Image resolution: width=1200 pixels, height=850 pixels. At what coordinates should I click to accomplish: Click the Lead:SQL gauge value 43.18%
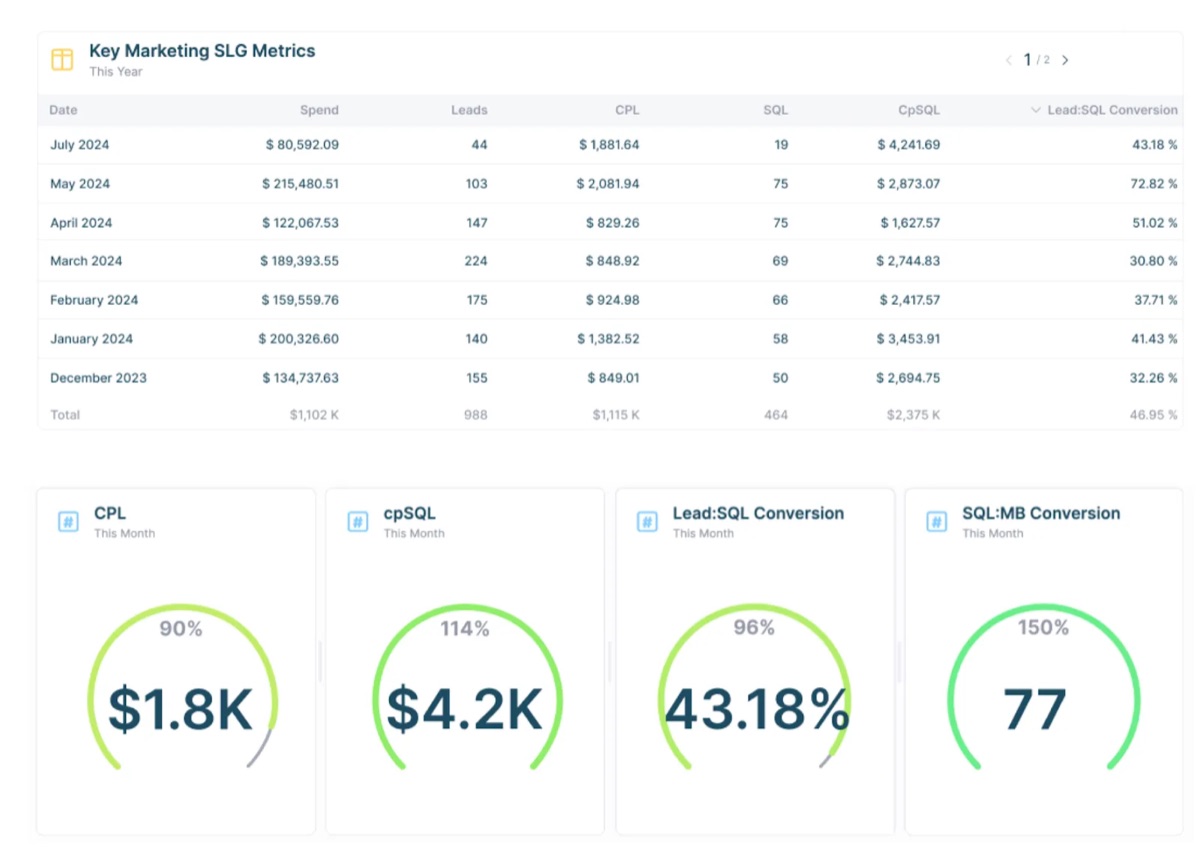[x=757, y=710]
